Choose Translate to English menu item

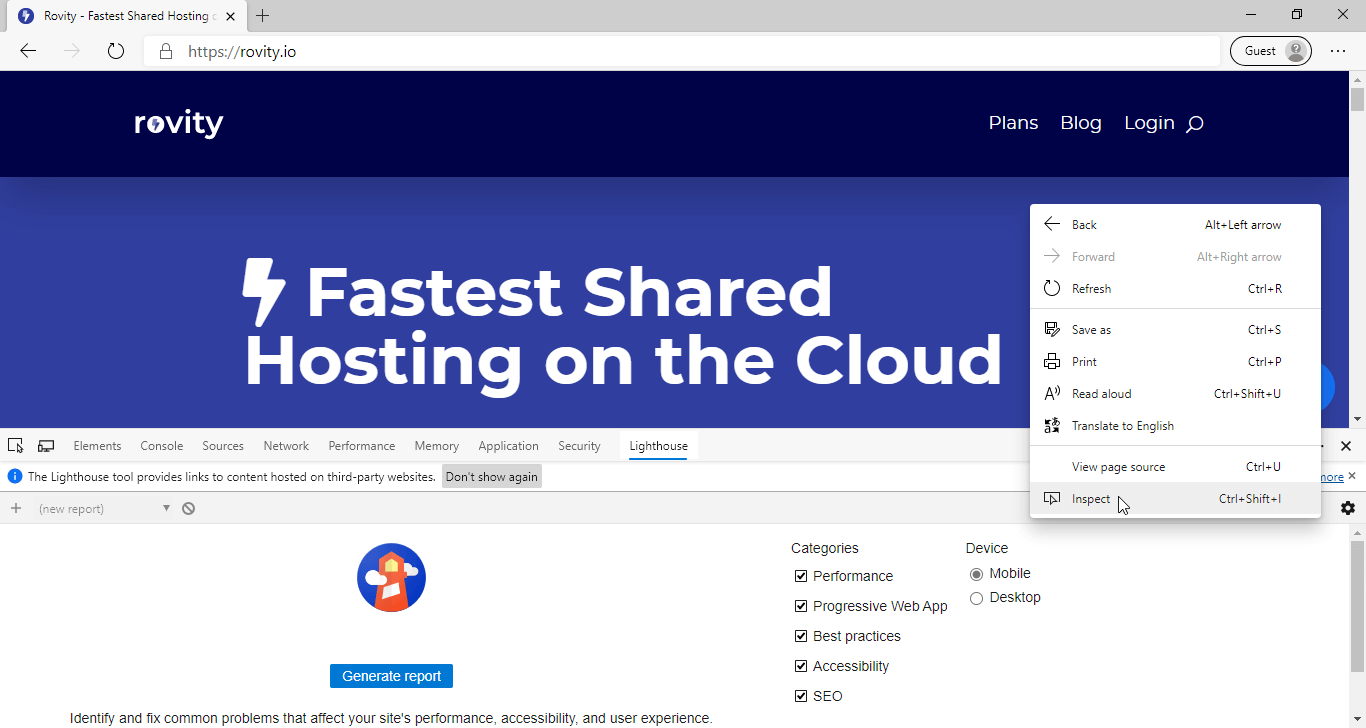[x=1175, y=426]
